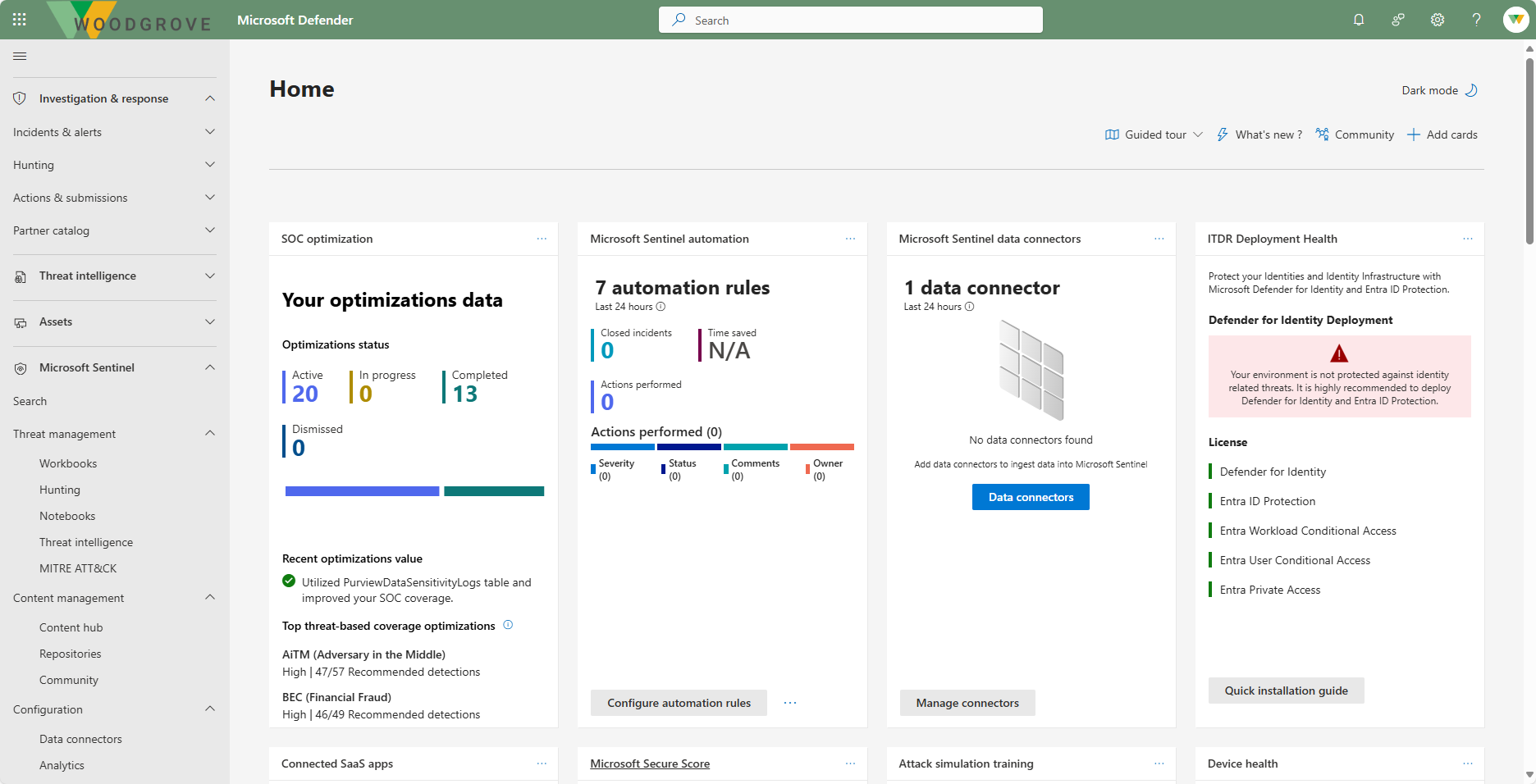This screenshot has height=784, width=1536.
Task: Click info icon beside data connector Last 24 hours
Action: coord(969,307)
